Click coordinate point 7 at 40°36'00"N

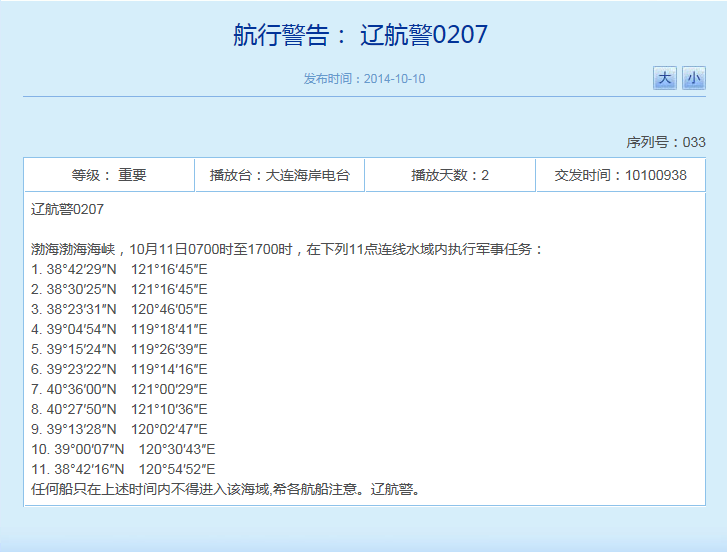[x=119, y=389]
